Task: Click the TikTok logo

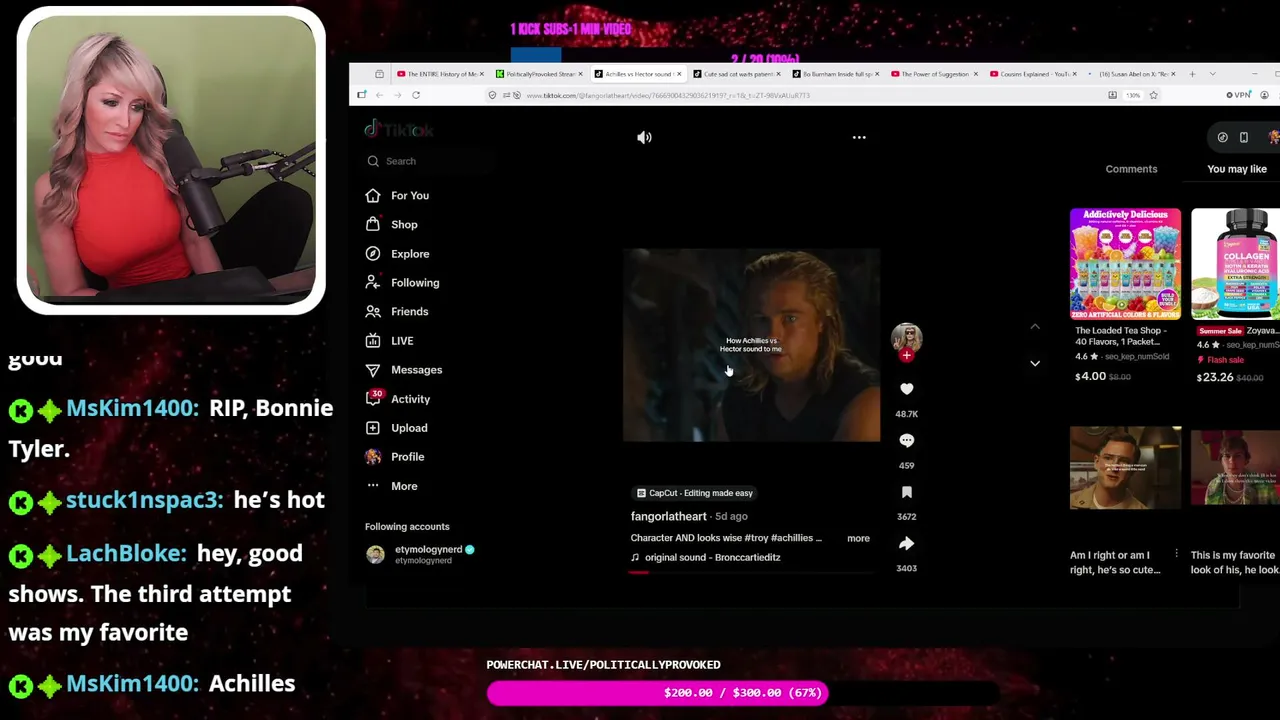Action: pos(398,130)
